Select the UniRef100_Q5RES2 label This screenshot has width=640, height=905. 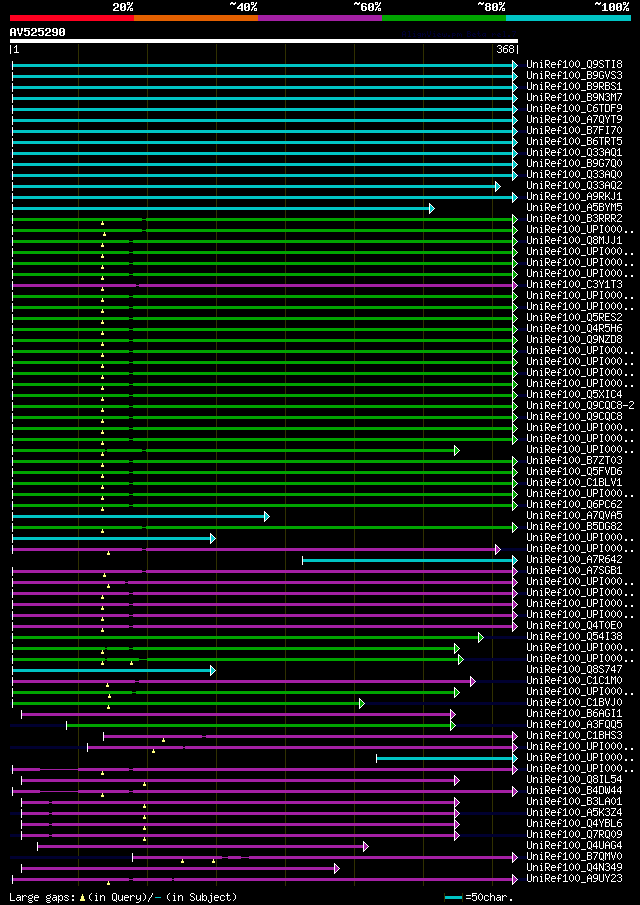click(x=574, y=317)
